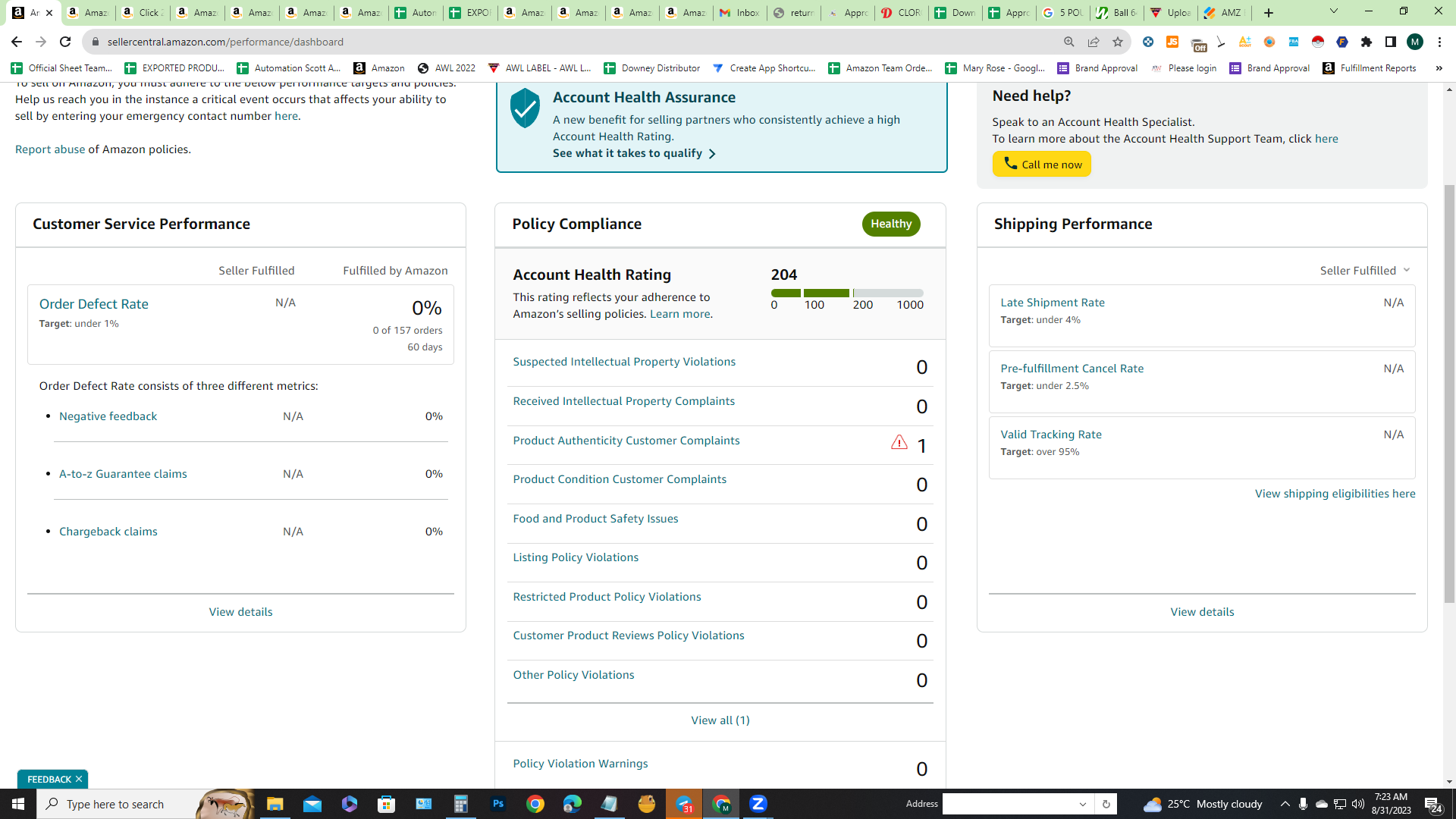1456x819 pixels.
Task: Switch to the AMZ tab
Action: [x=1225, y=13]
